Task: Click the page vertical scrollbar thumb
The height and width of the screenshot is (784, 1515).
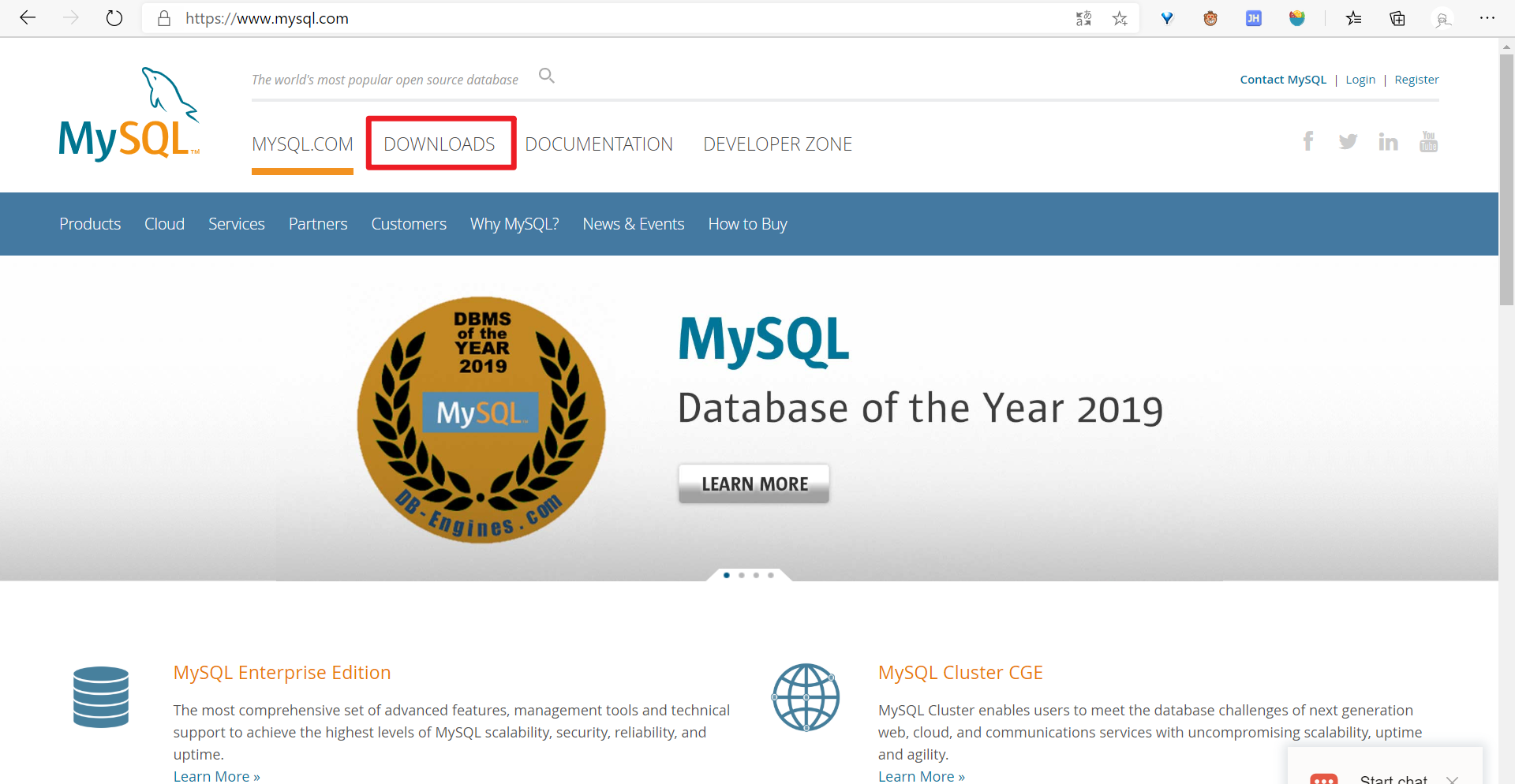Action: [1506, 179]
